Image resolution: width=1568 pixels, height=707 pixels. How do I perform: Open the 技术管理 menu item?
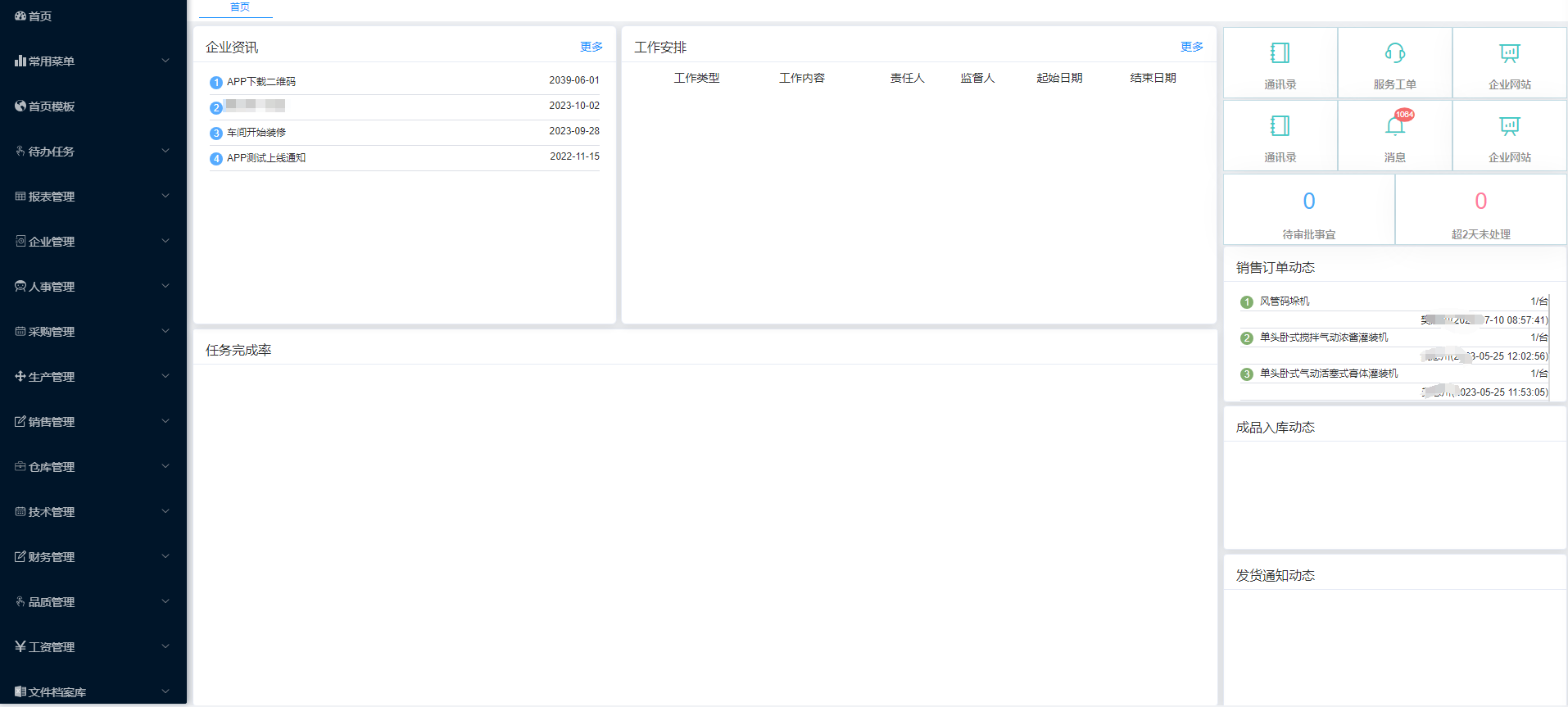point(93,512)
